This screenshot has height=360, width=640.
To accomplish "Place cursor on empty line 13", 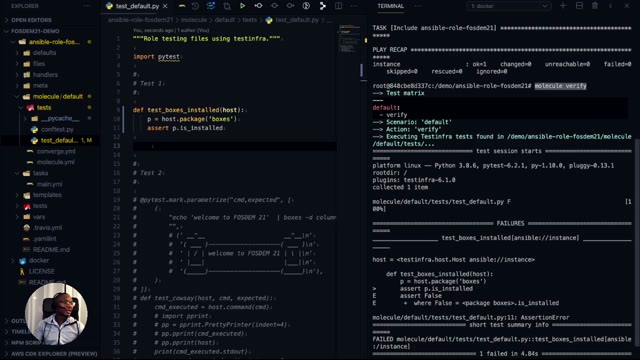I will tap(235, 146).
